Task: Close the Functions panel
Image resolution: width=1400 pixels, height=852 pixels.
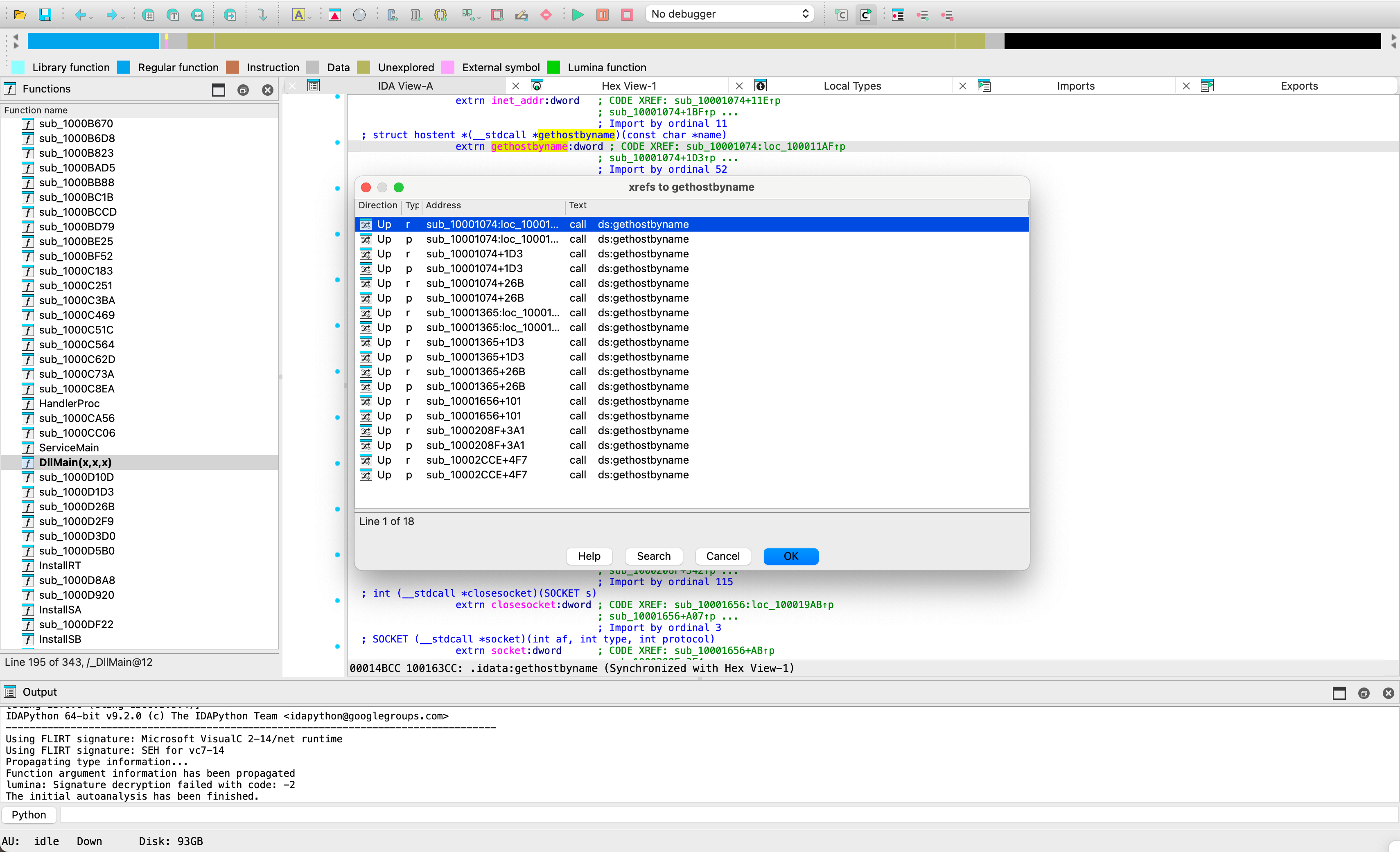Action: (268, 90)
